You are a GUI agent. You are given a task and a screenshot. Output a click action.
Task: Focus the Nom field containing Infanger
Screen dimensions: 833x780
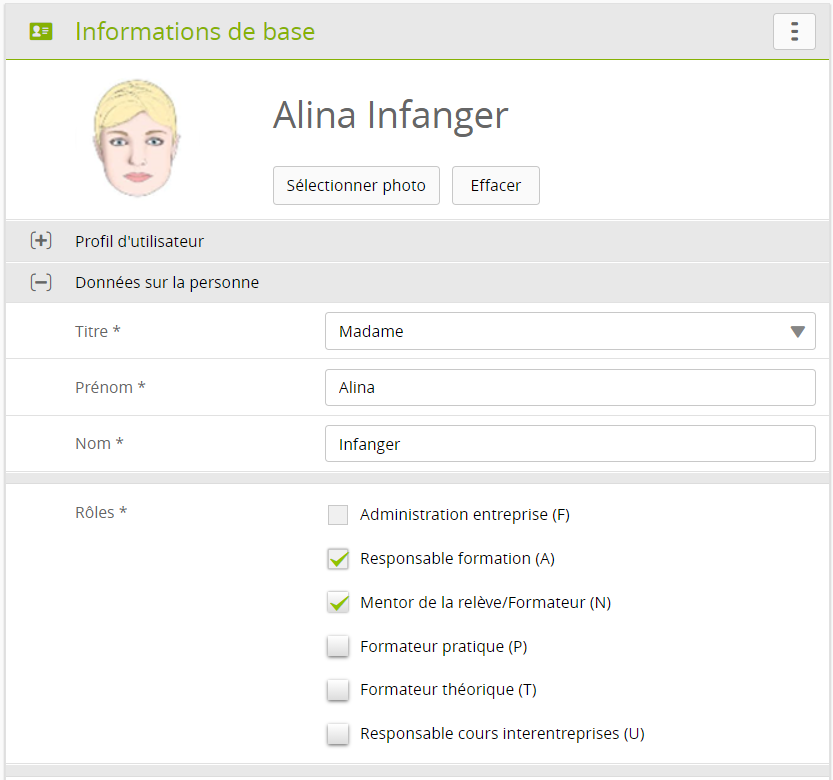[570, 444]
